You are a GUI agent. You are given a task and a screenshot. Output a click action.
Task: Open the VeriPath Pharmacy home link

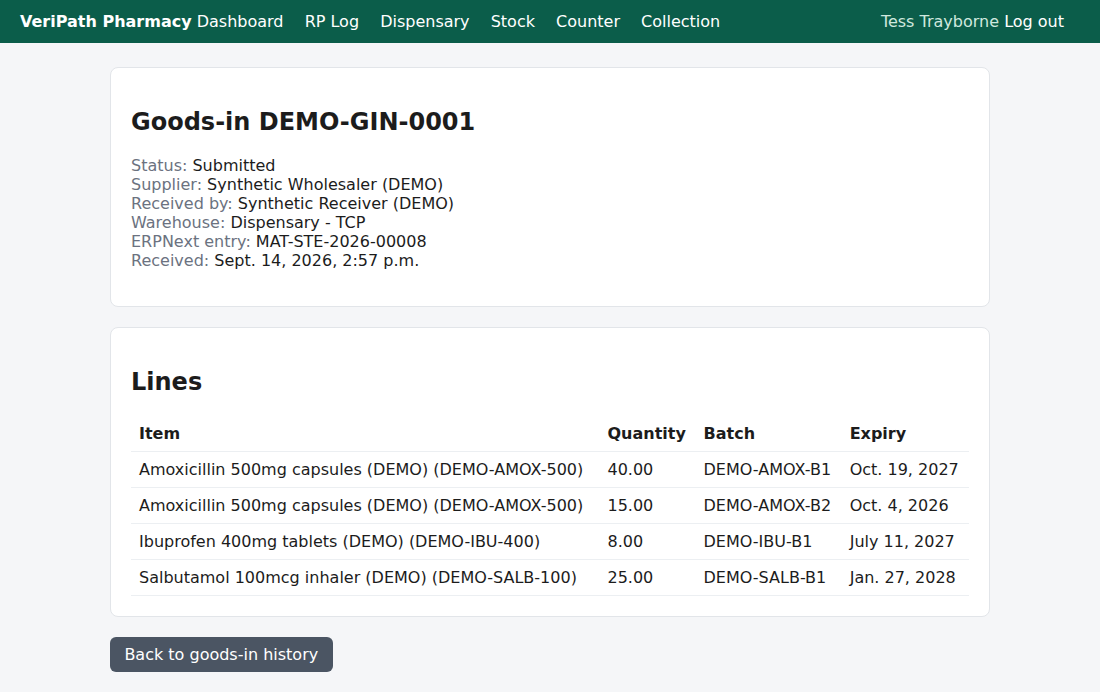(105, 22)
